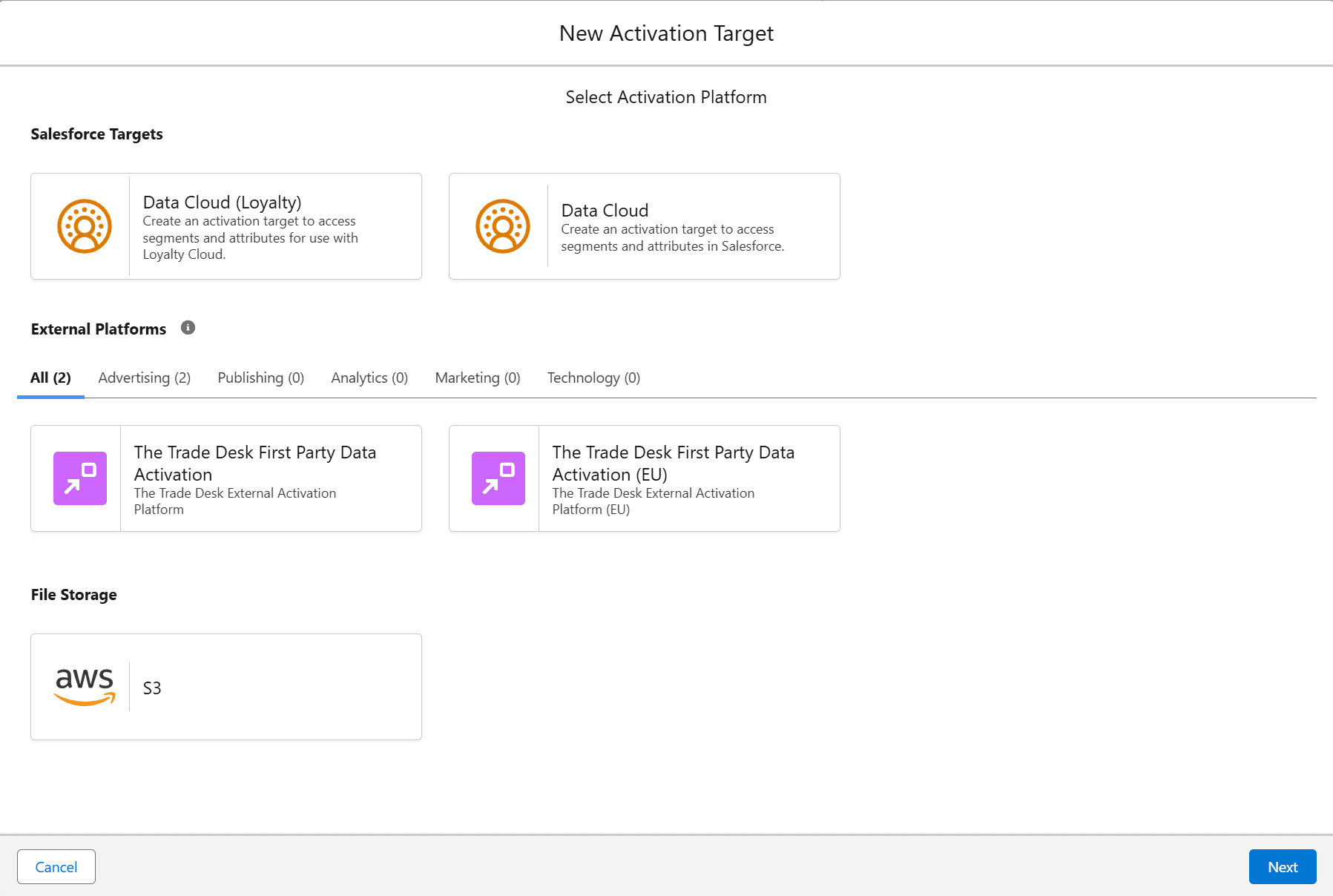Viewport: 1333px width, 896px height.
Task: Click the Data Cloud (Loyalty) orange icon
Action: 85,226
